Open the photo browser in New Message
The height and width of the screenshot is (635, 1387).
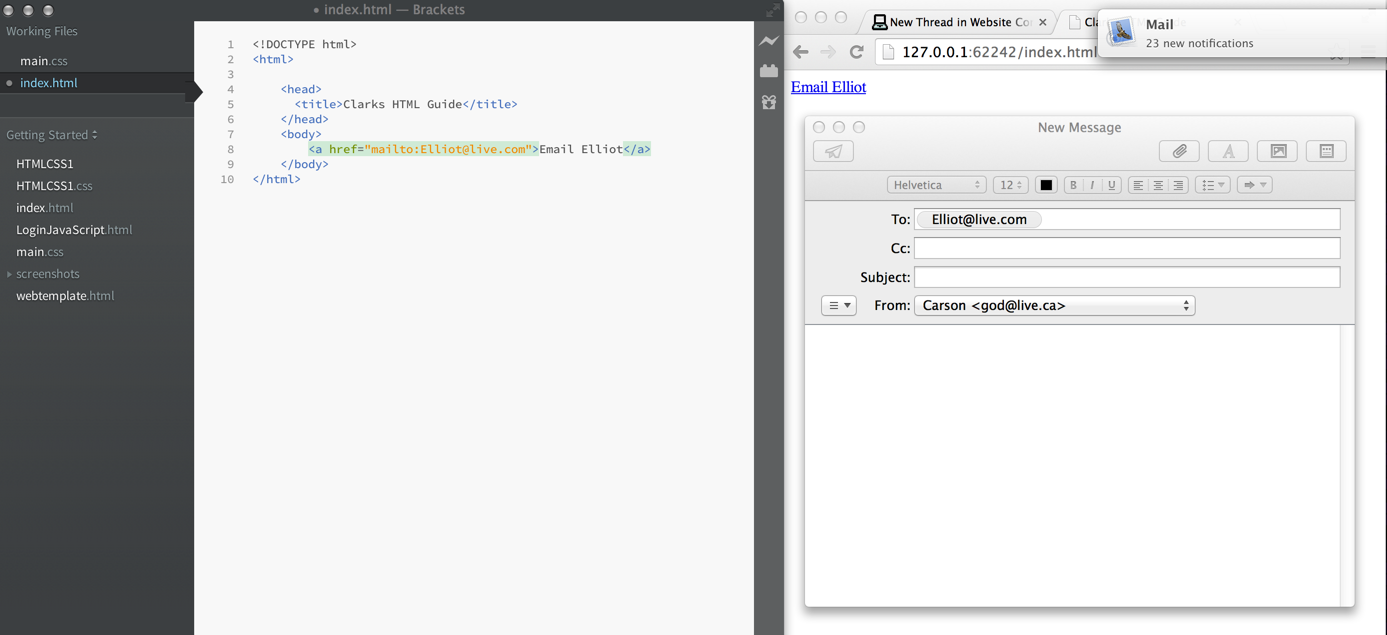[x=1278, y=151]
